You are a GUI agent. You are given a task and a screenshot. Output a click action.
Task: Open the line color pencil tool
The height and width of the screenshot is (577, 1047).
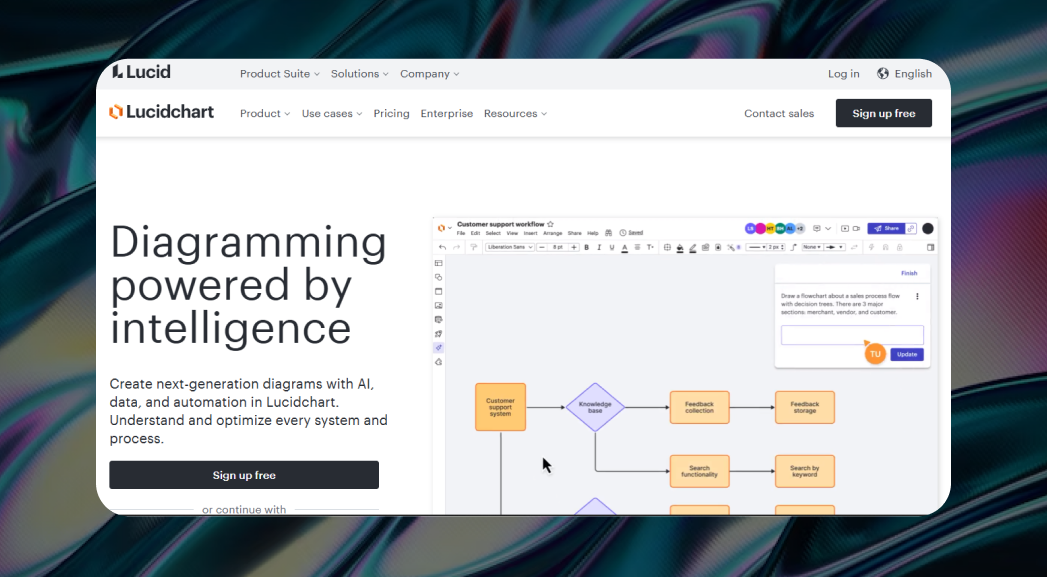pos(692,248)
